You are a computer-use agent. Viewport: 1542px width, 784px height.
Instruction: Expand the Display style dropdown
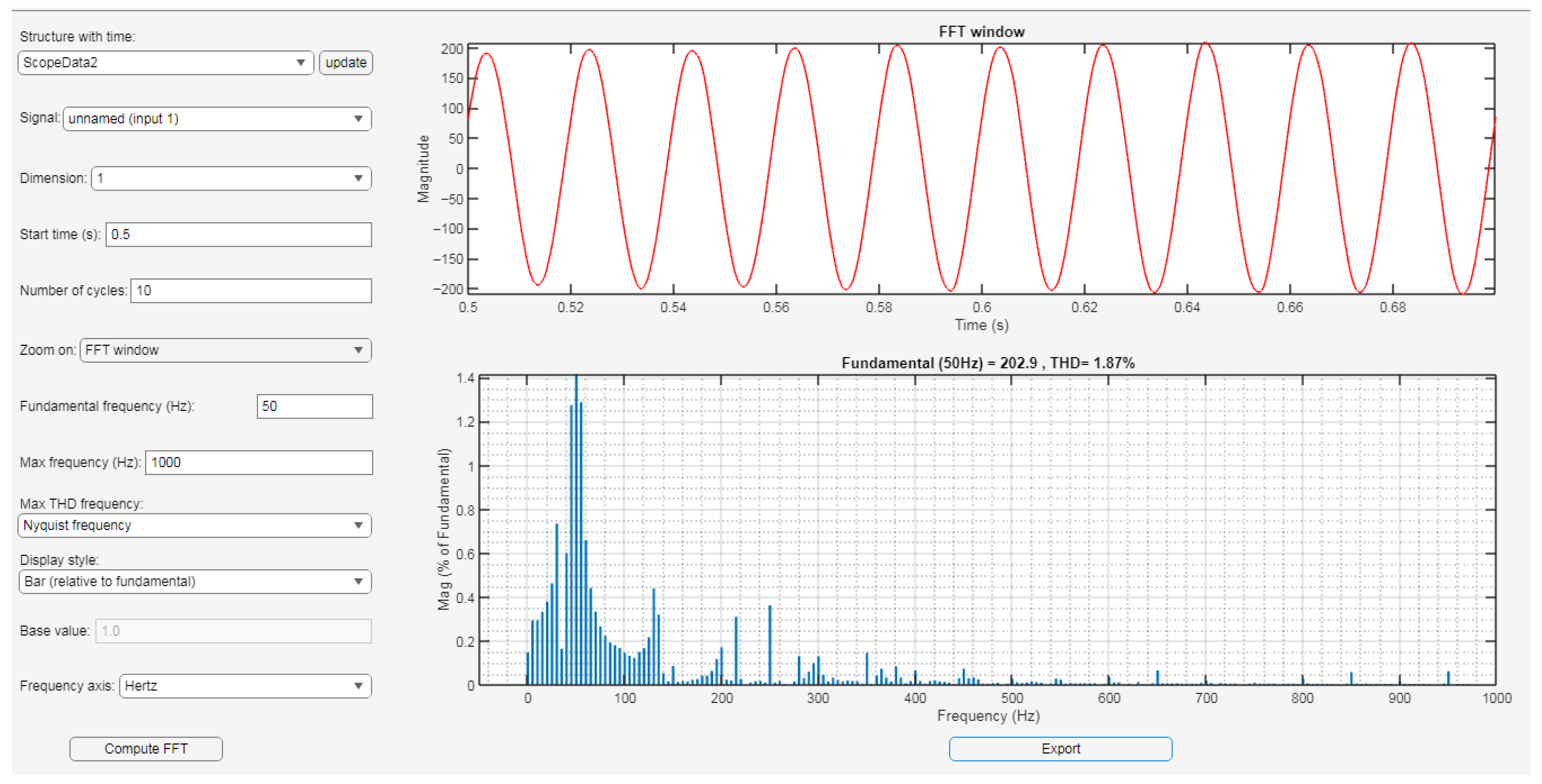[x=195, y=582]
